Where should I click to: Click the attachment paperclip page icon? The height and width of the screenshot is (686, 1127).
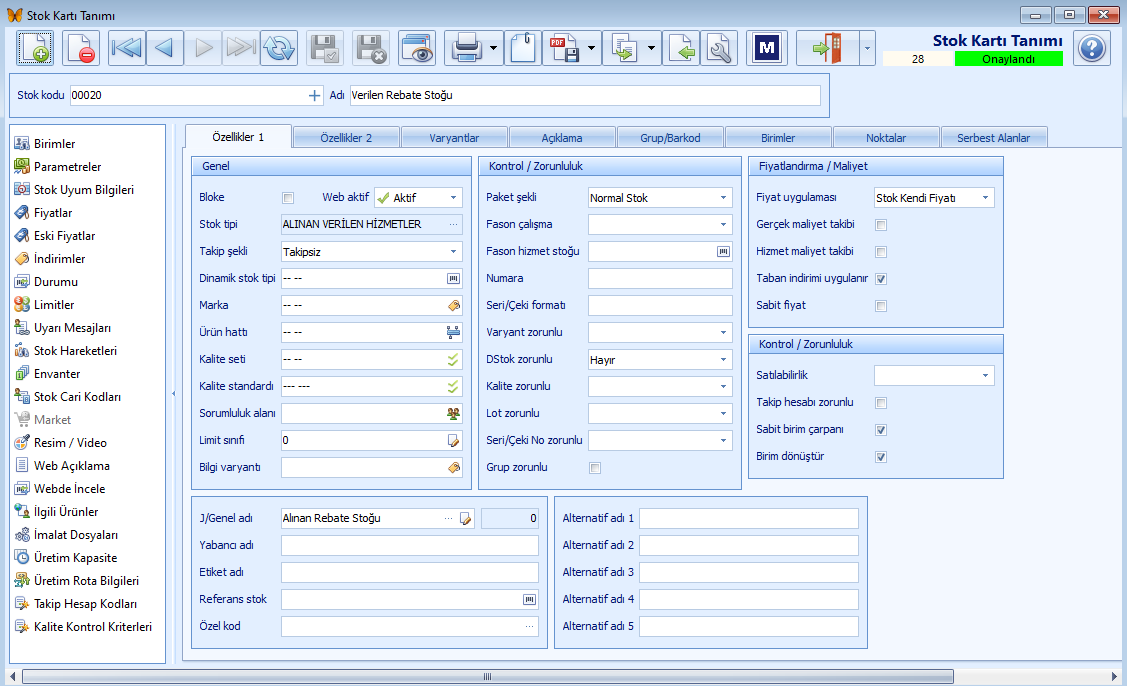[x=523, y=48]
